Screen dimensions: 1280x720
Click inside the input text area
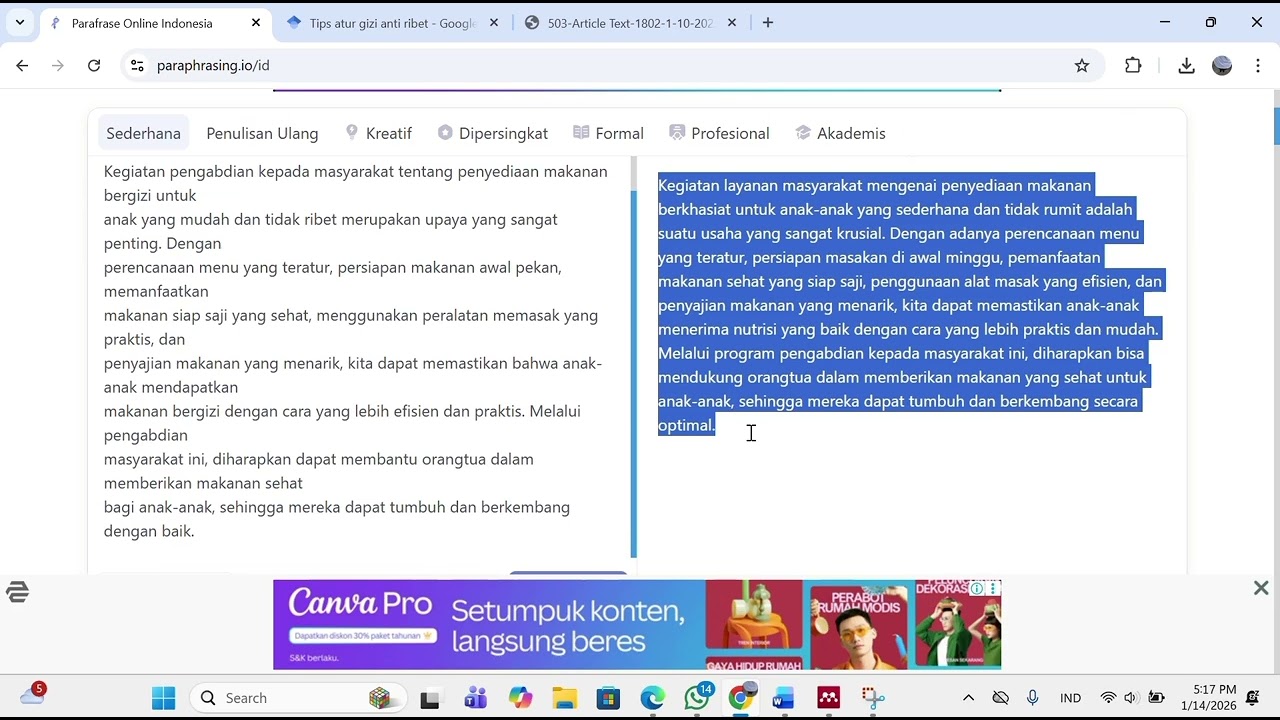(360, 350)
